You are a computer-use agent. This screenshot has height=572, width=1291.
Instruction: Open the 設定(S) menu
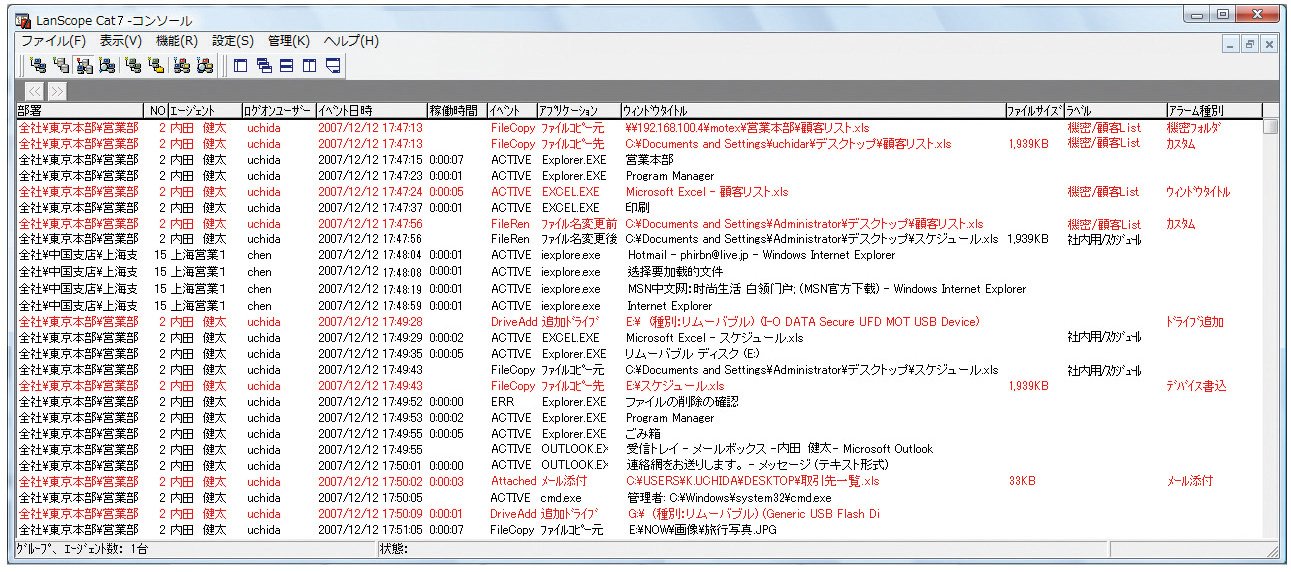point(233,41)
